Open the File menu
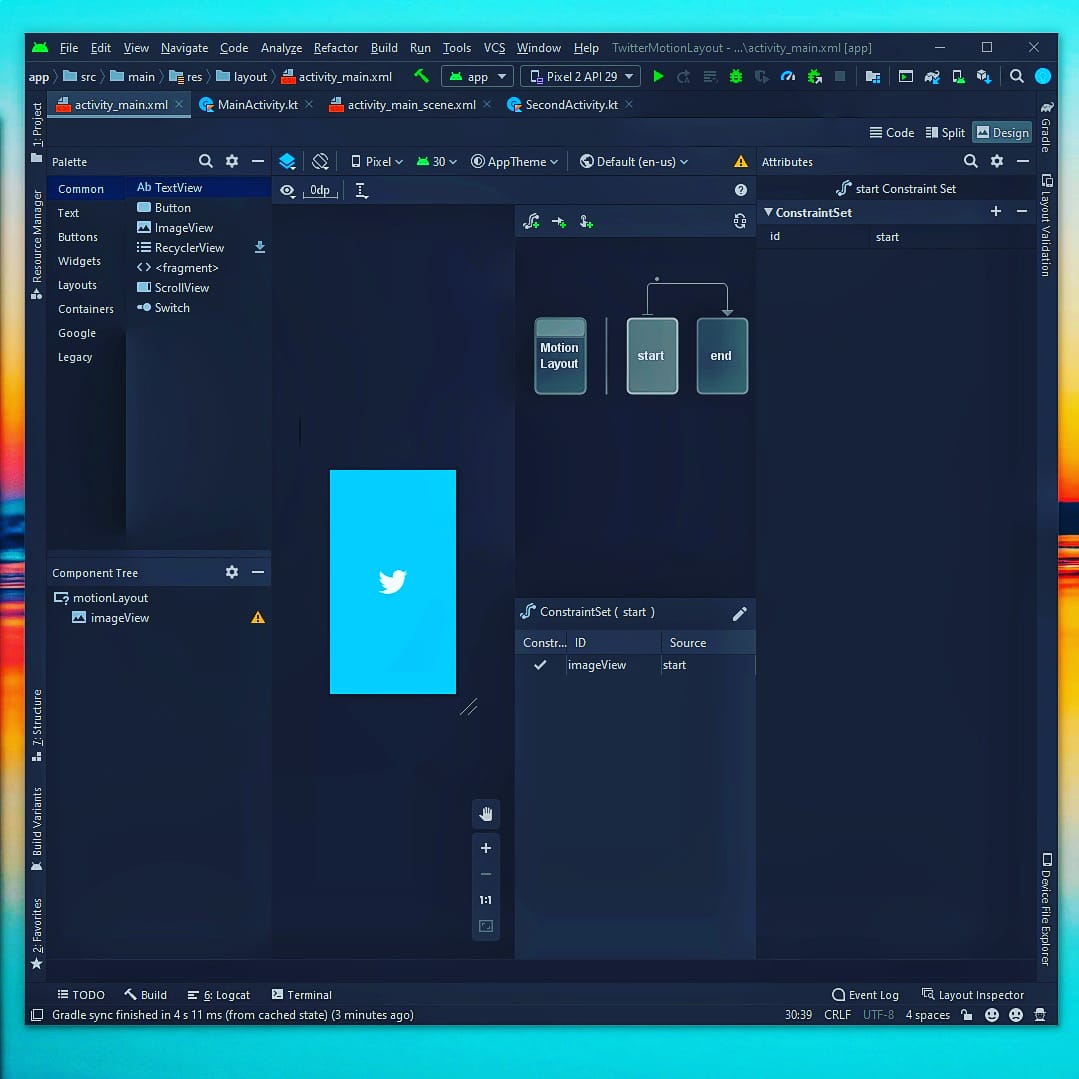1079x1079 pixels. pos(69,47)
